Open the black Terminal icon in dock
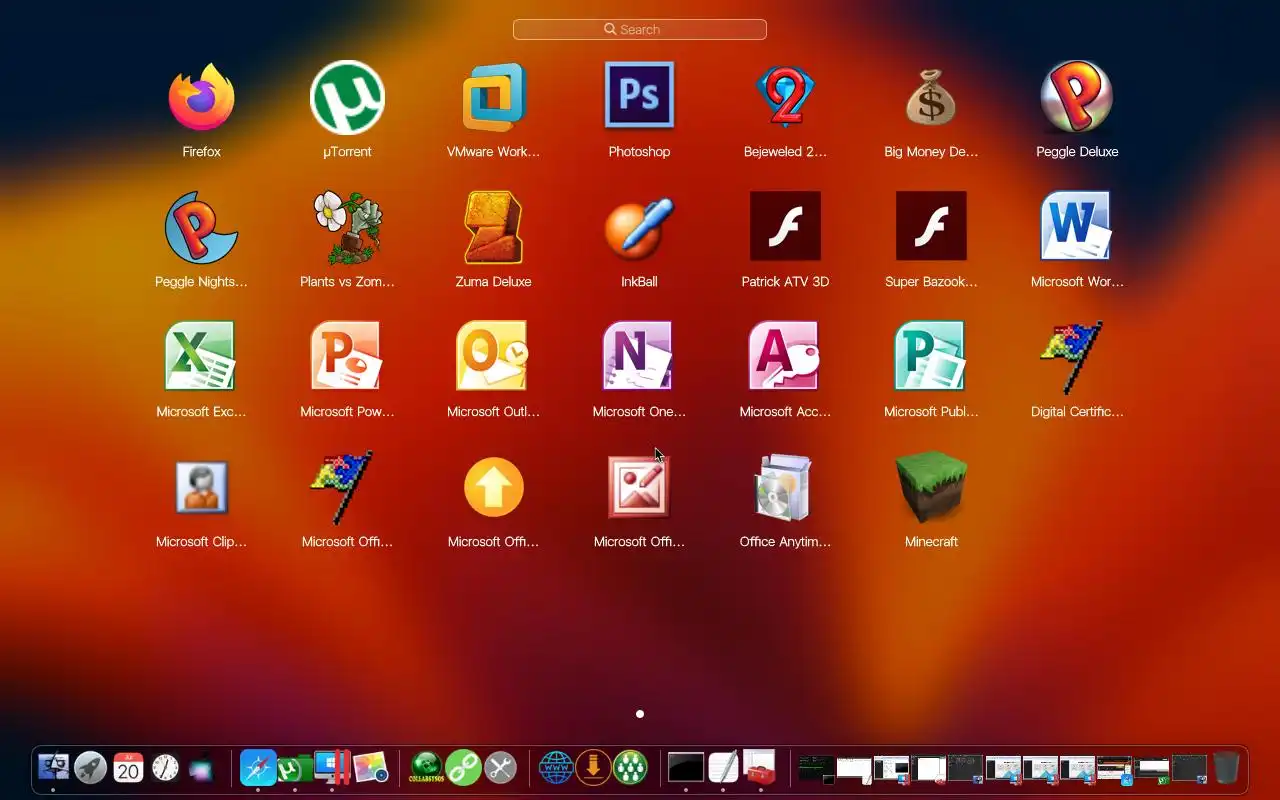1280x800 pixels. [686, 768]
